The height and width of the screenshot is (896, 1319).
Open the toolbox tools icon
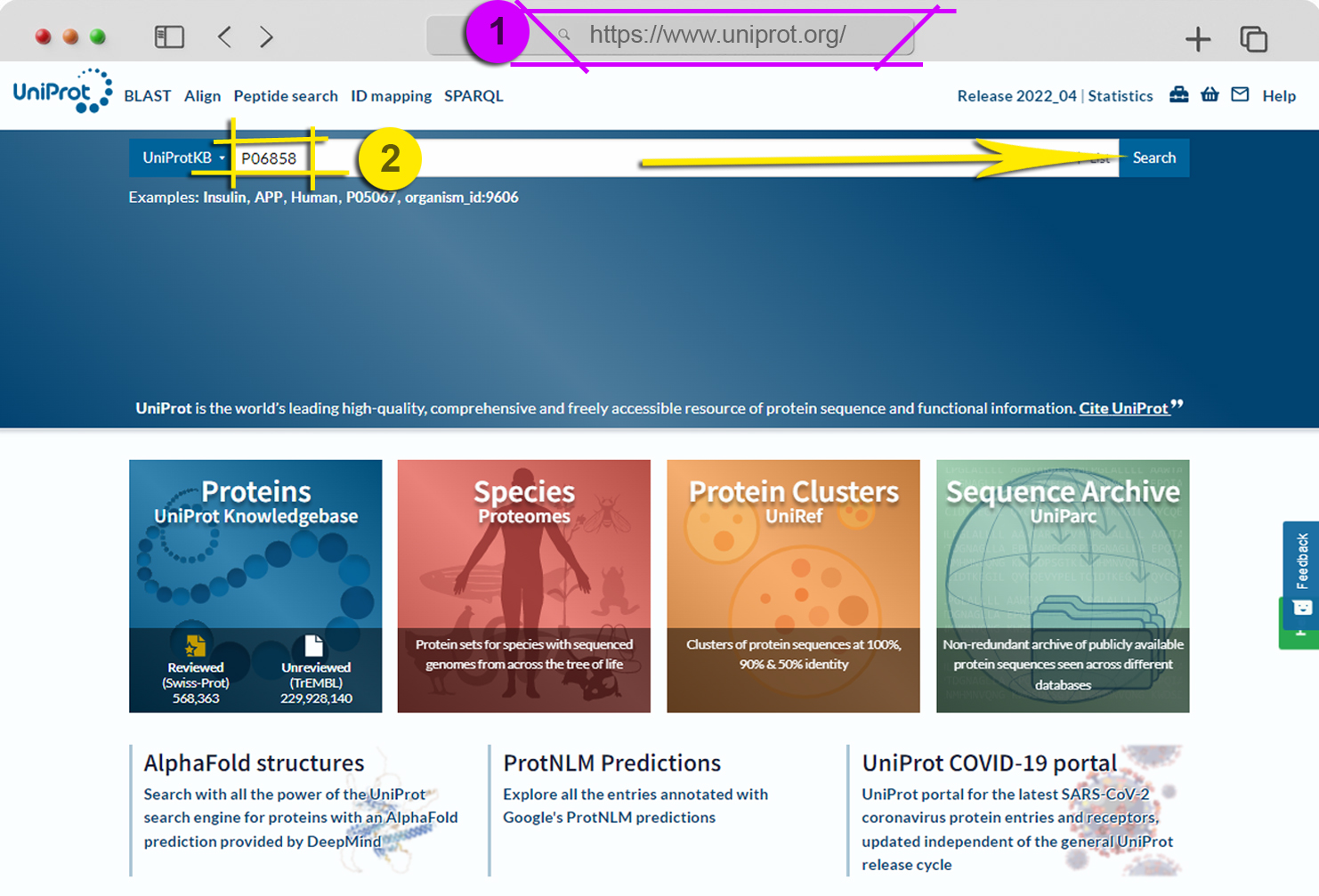1178,94
